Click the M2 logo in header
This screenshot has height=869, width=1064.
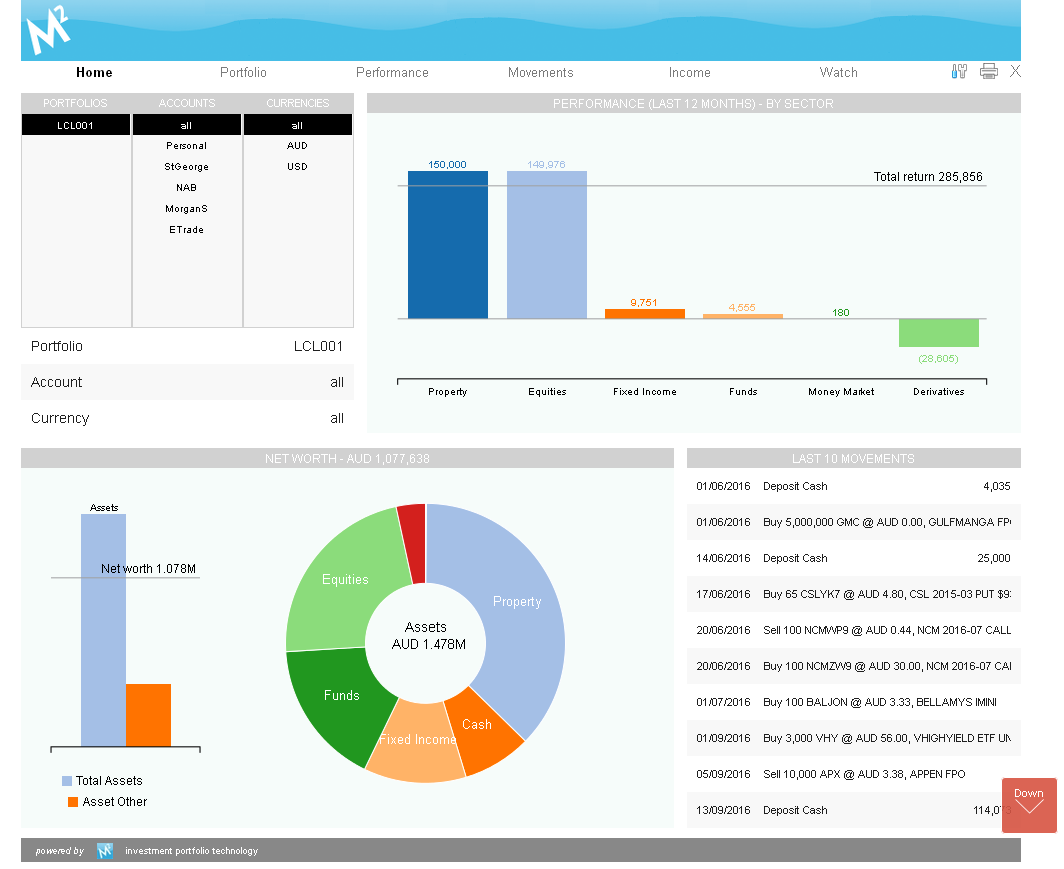tap(48, 31)
